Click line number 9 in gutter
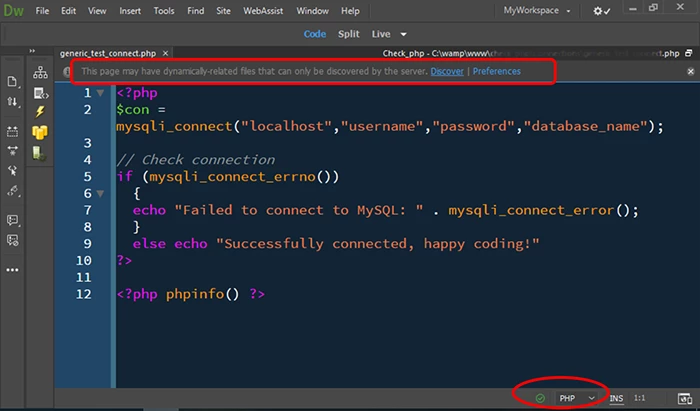 [x=88, y=244]
